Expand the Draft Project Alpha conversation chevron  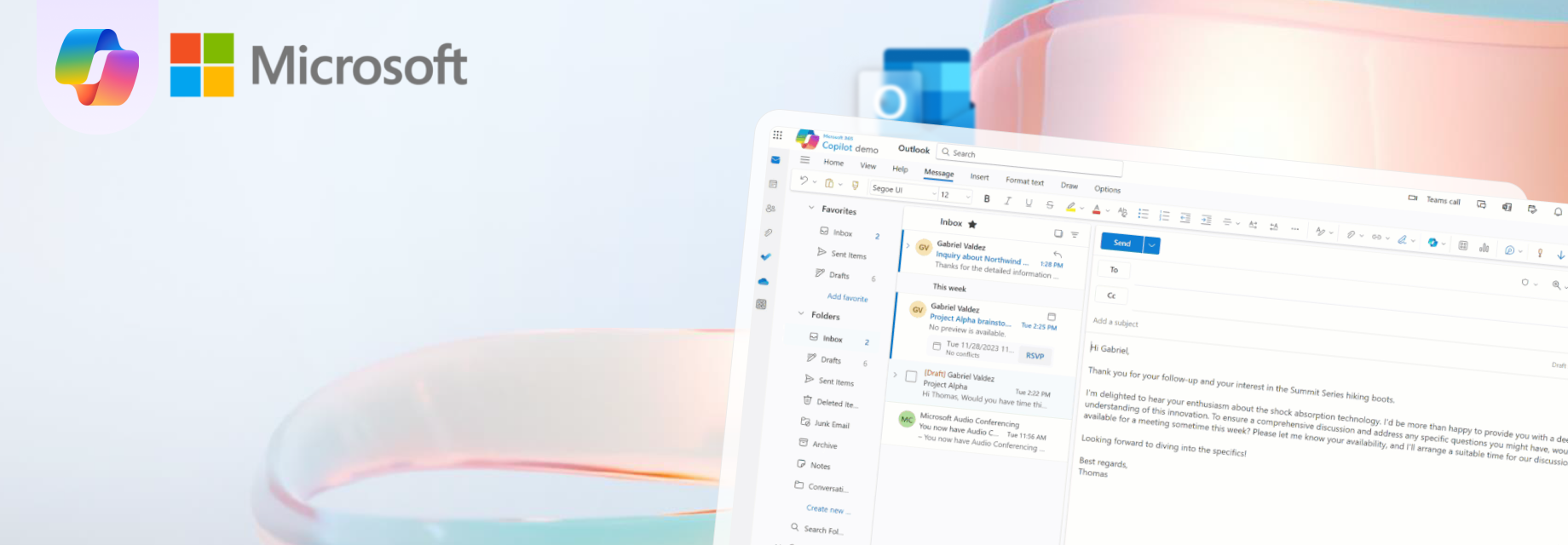(x=895, y=374)
